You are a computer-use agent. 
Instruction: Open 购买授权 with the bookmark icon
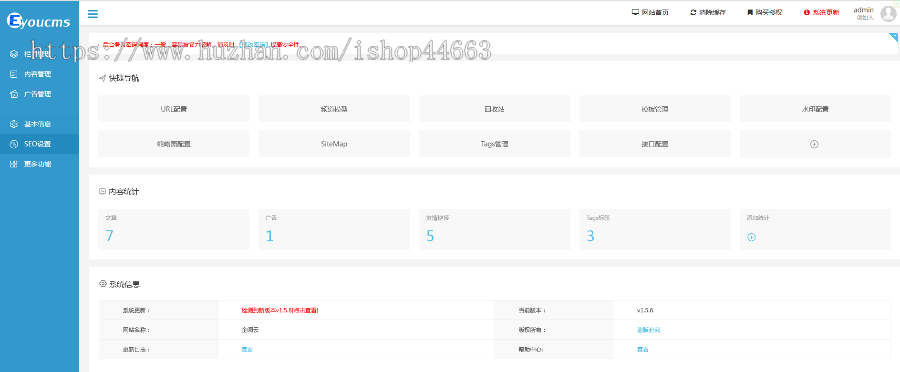coord(764,12)
